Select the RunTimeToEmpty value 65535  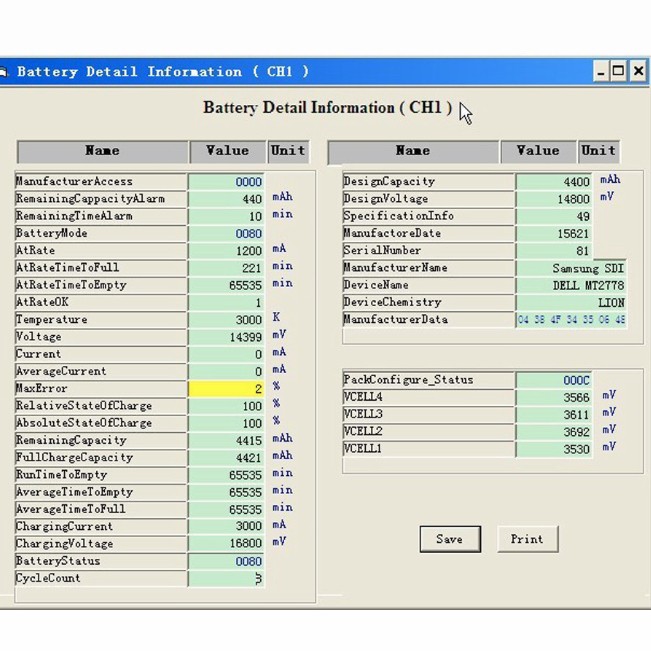tap(226, 475)
